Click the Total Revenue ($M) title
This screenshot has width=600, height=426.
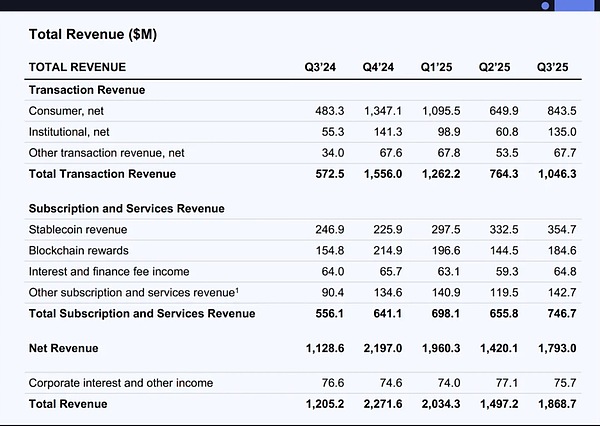pyautogui.click(x=93, y=35)
